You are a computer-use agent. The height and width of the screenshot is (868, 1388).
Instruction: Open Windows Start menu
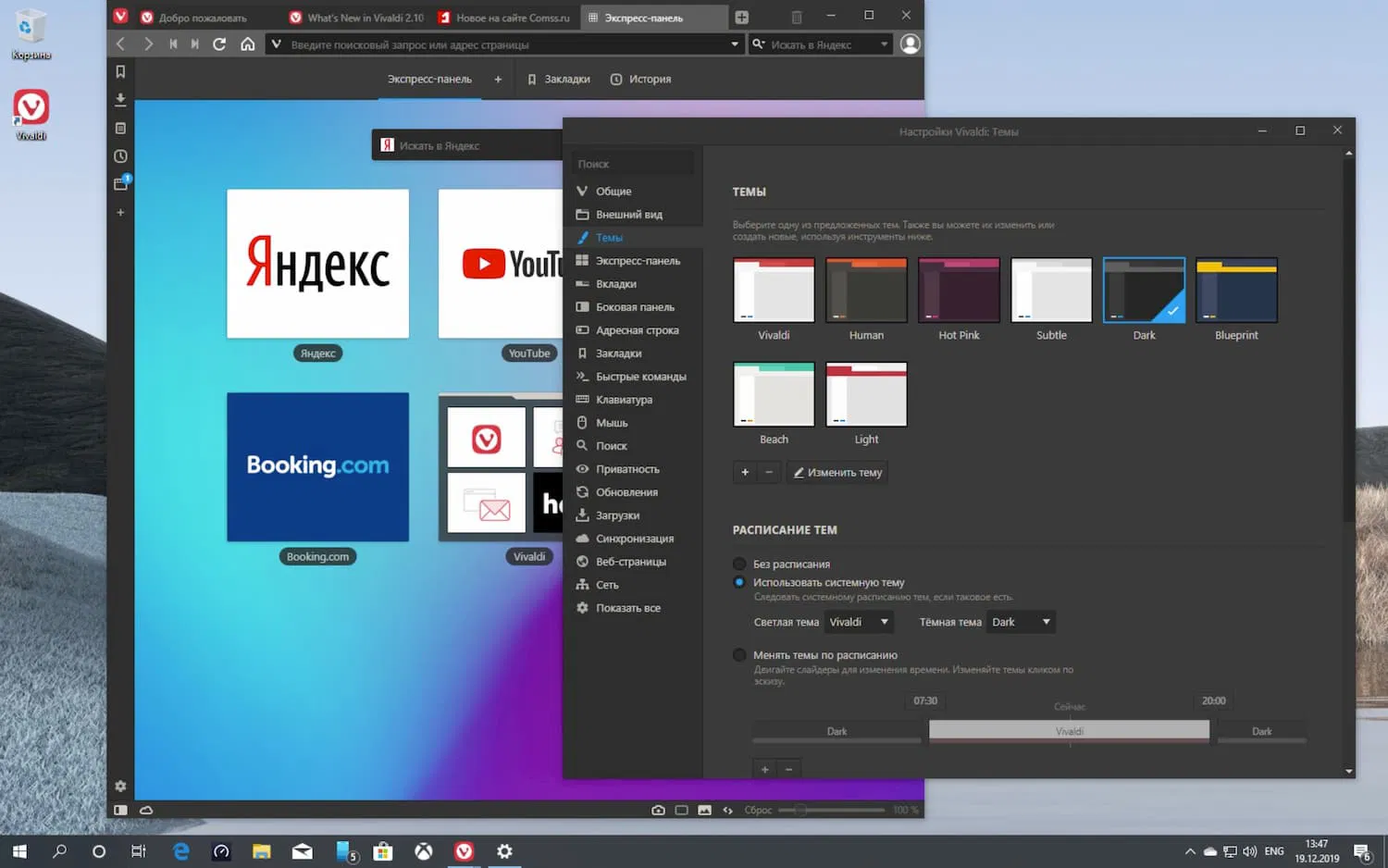[x=19, y=851]
